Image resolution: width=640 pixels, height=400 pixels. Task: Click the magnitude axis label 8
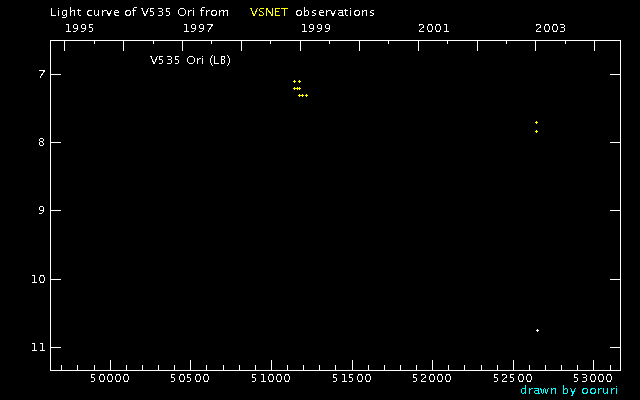[42, 142]
